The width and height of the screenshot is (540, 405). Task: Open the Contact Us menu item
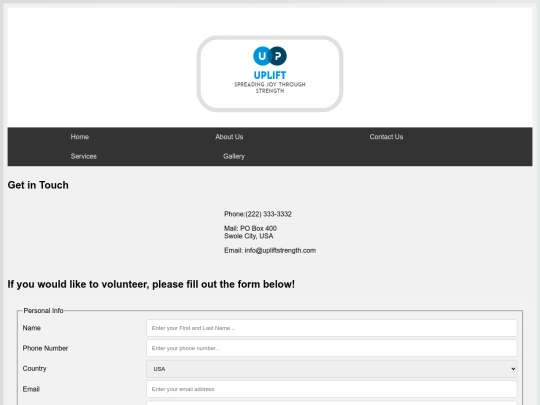click(386, 137)
